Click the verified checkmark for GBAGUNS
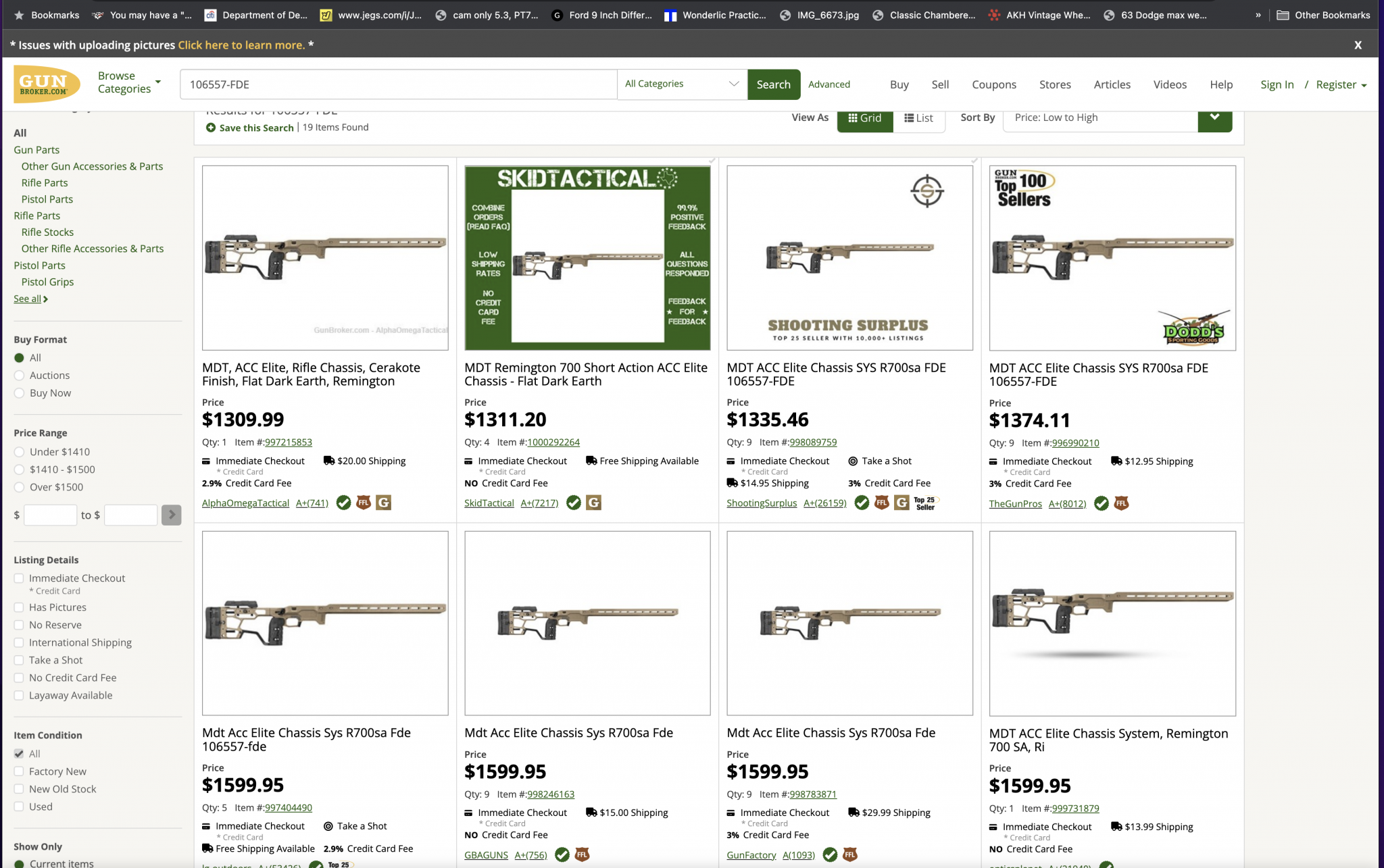Image resolution: width=1384 pixels, height=868 pixels. tap(562, 854)
